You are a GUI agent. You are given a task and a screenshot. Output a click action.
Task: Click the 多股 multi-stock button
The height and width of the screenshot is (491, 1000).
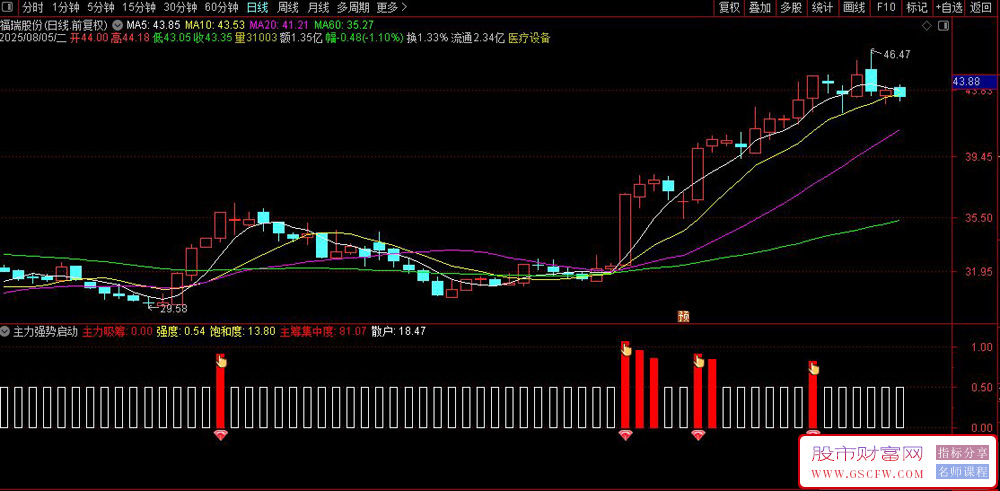791,8
